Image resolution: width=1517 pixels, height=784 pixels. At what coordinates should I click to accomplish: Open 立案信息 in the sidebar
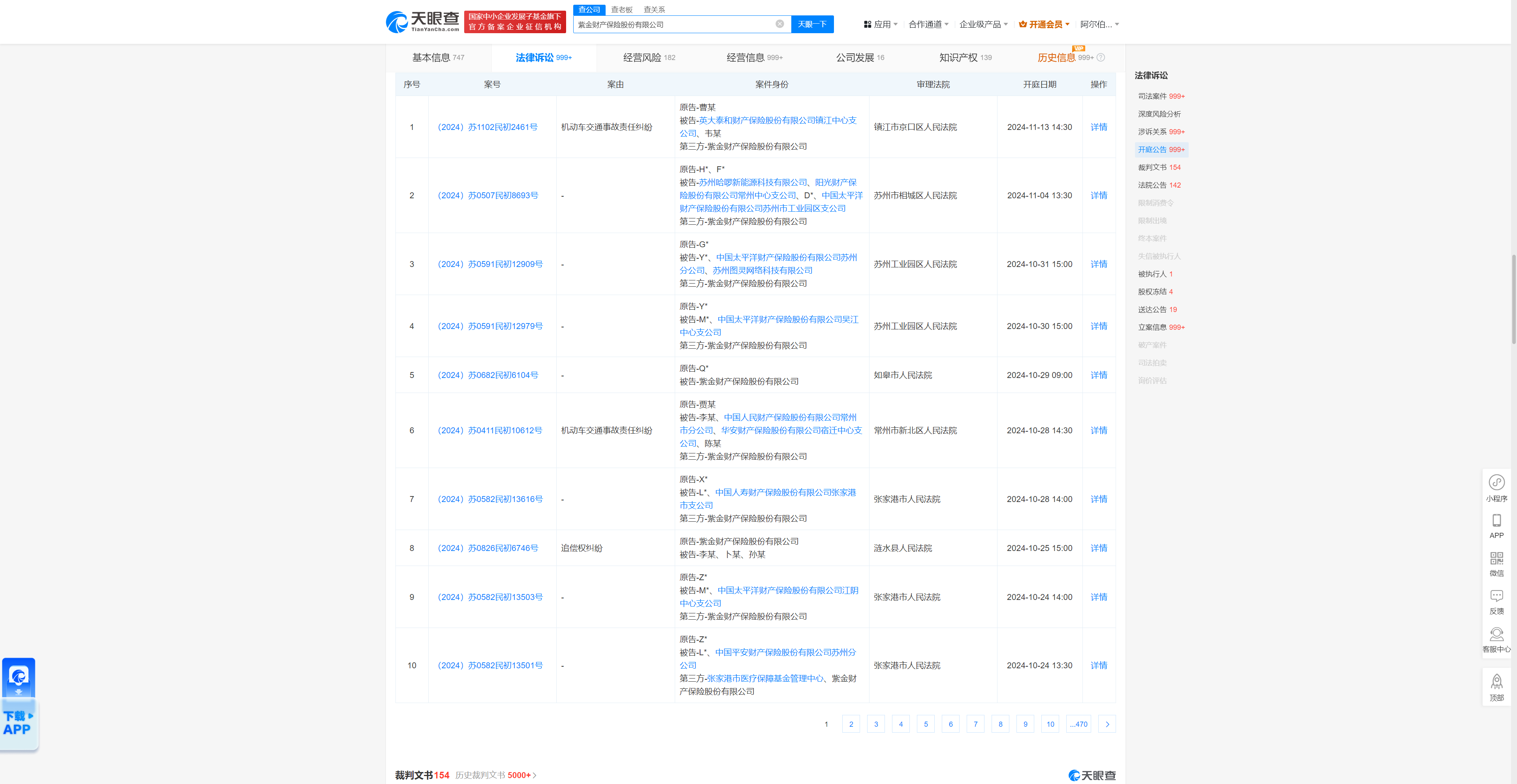(x=1161, y=327)
